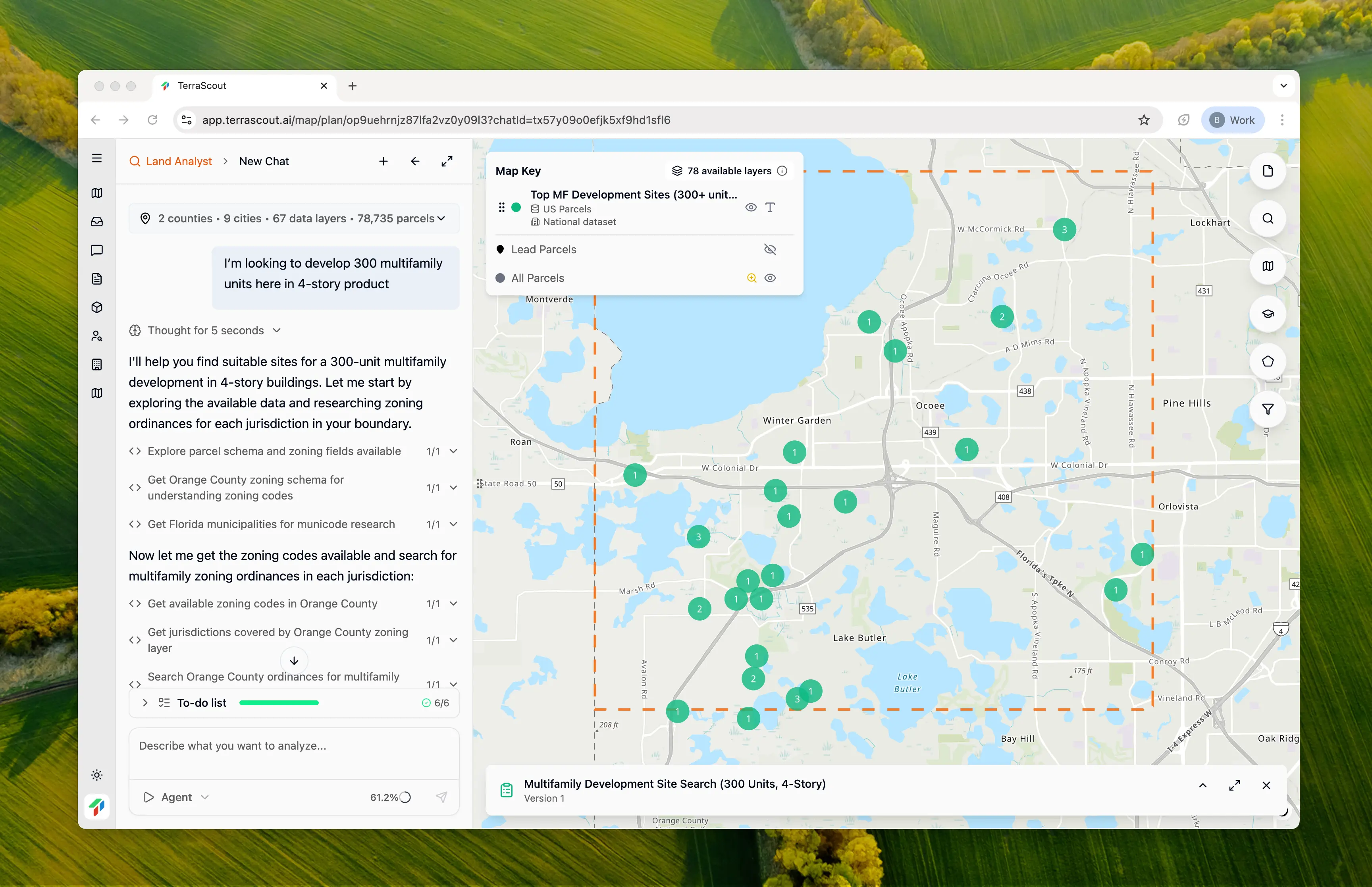Toggle the theme sun icon in sidebar
Viewport: 1372px width, 887px height.
(97, 775)
